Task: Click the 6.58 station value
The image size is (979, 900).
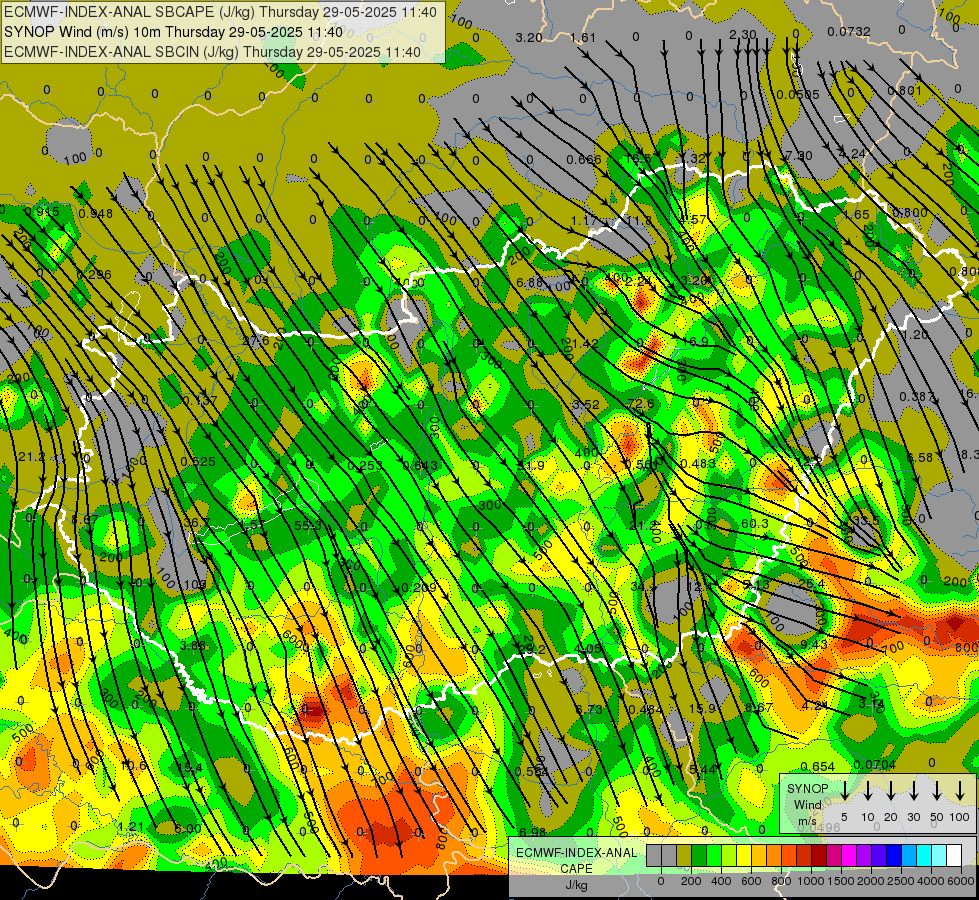Action: tap(920, 458)
